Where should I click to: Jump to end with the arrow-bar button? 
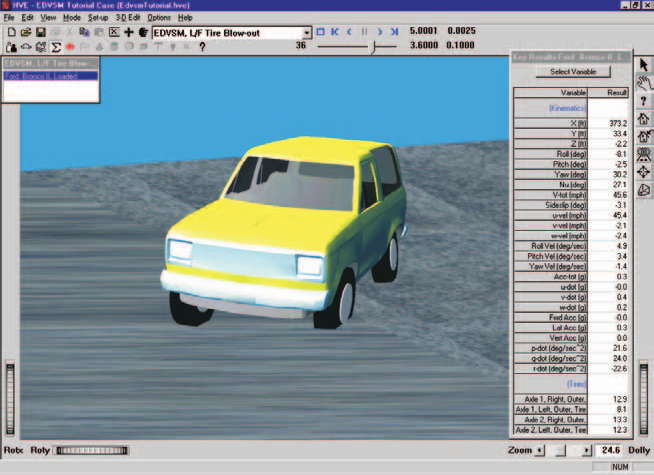coord(395,32)
